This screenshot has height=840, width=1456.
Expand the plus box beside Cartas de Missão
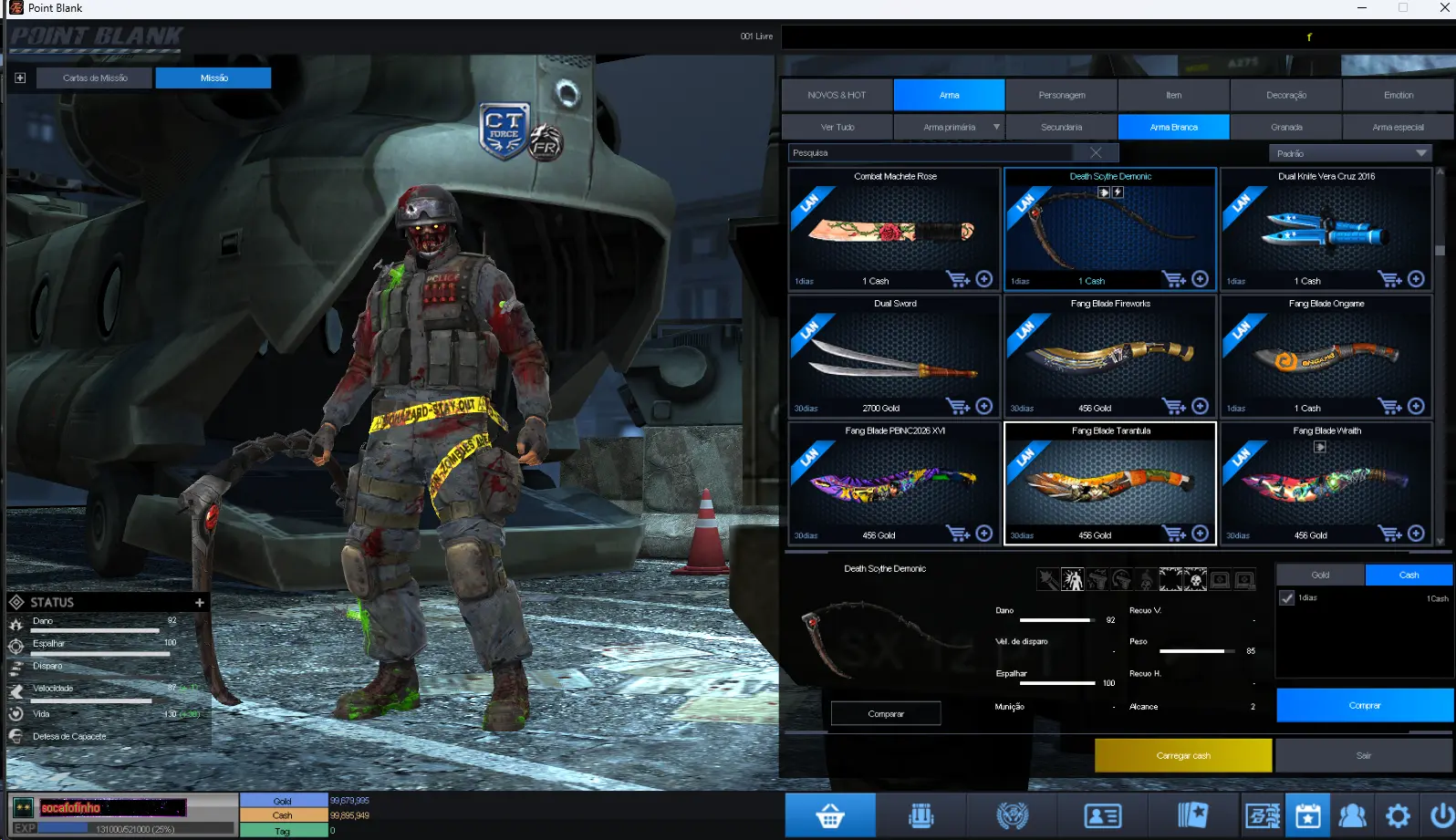(20, 78)
